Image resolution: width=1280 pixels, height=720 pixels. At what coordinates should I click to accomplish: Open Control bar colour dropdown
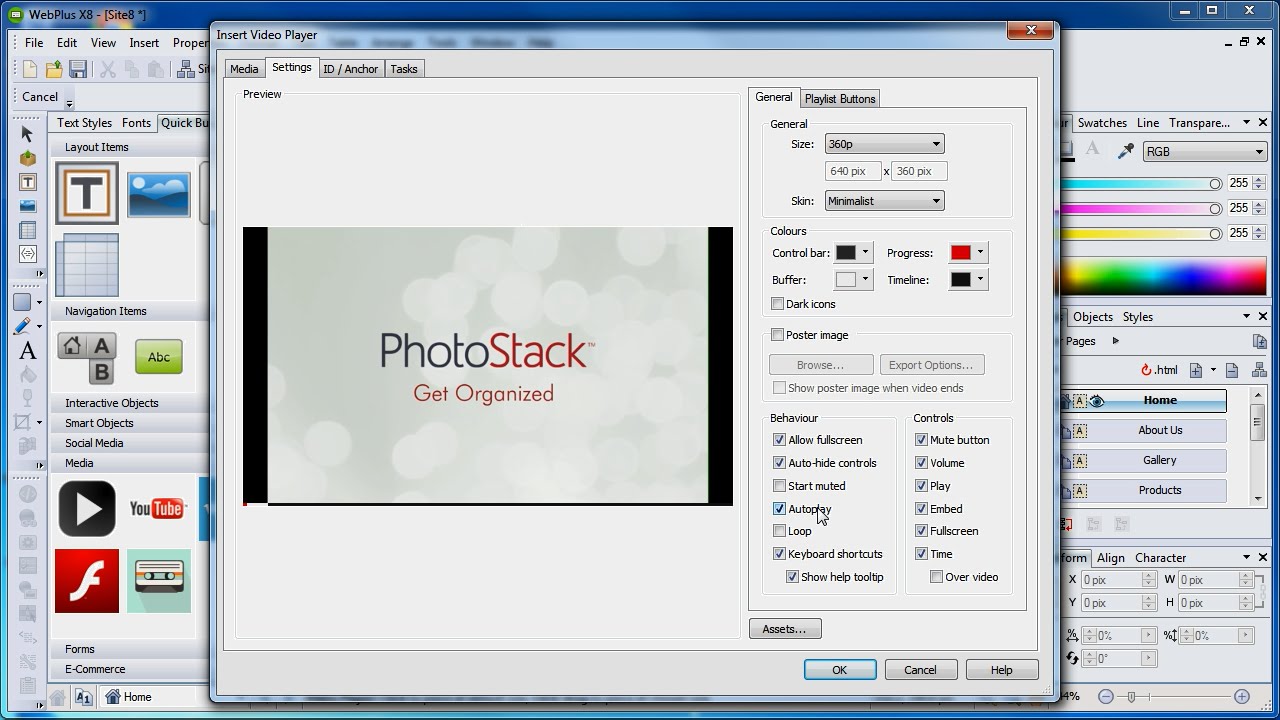(x=866, y=253)
